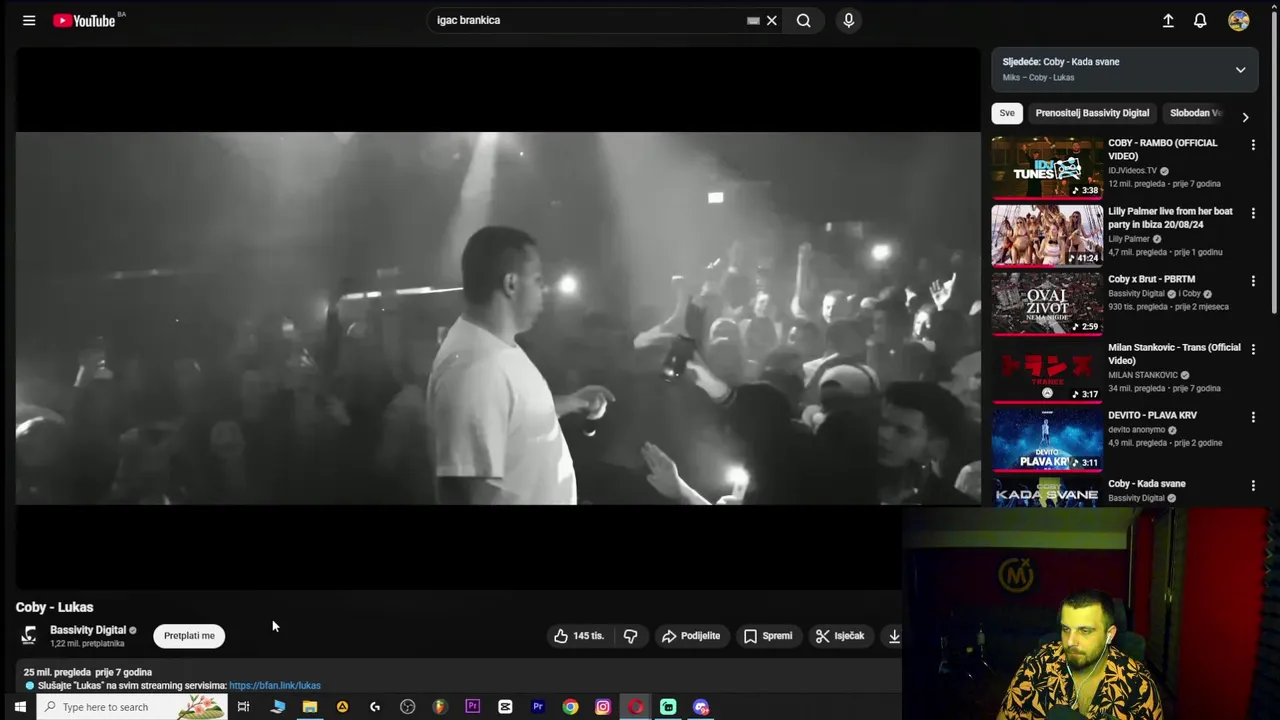Open options for COBY - RAMBO video

[x=1253, y=145]
